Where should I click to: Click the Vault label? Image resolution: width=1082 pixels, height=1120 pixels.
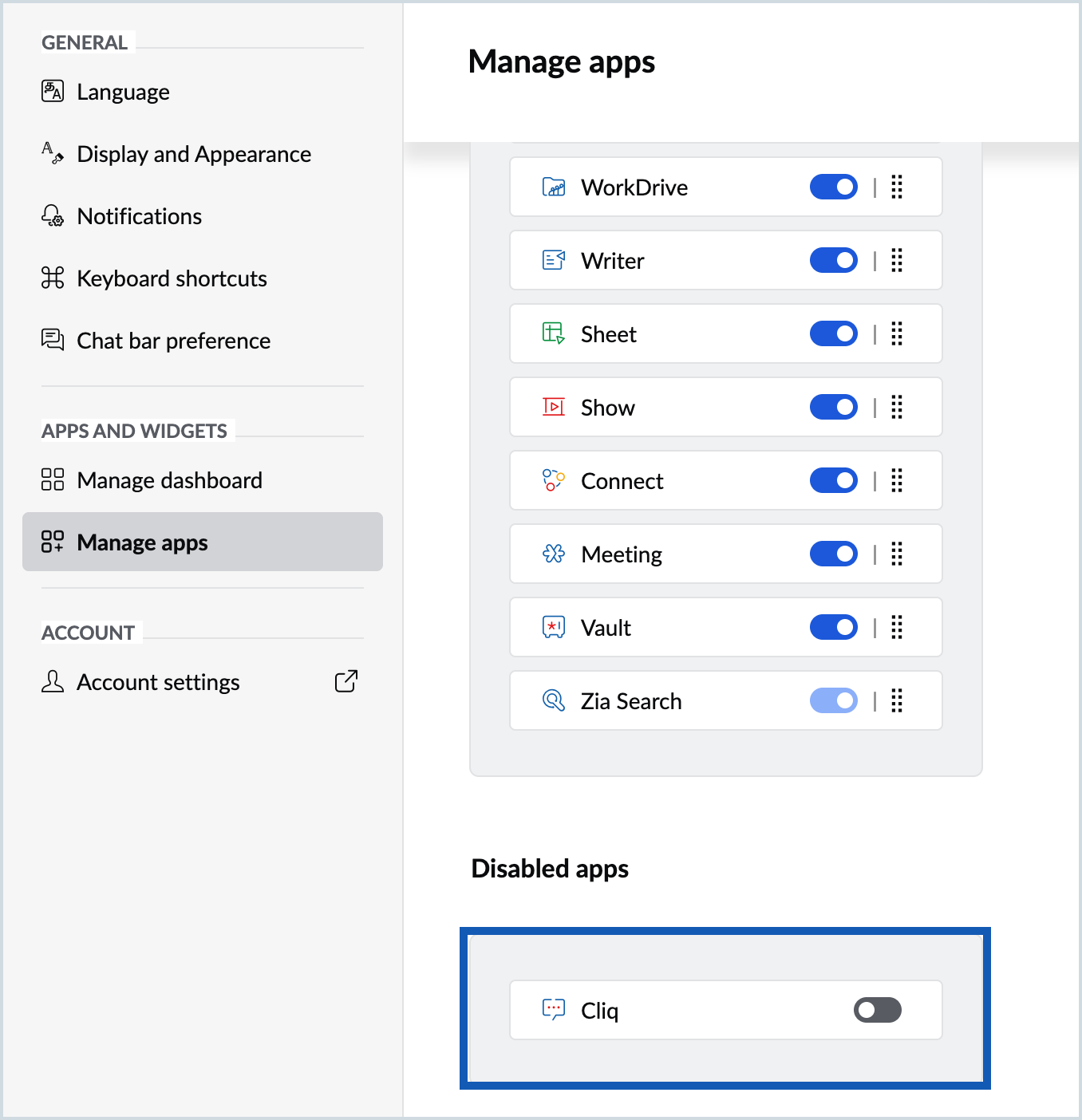point(606,628)
